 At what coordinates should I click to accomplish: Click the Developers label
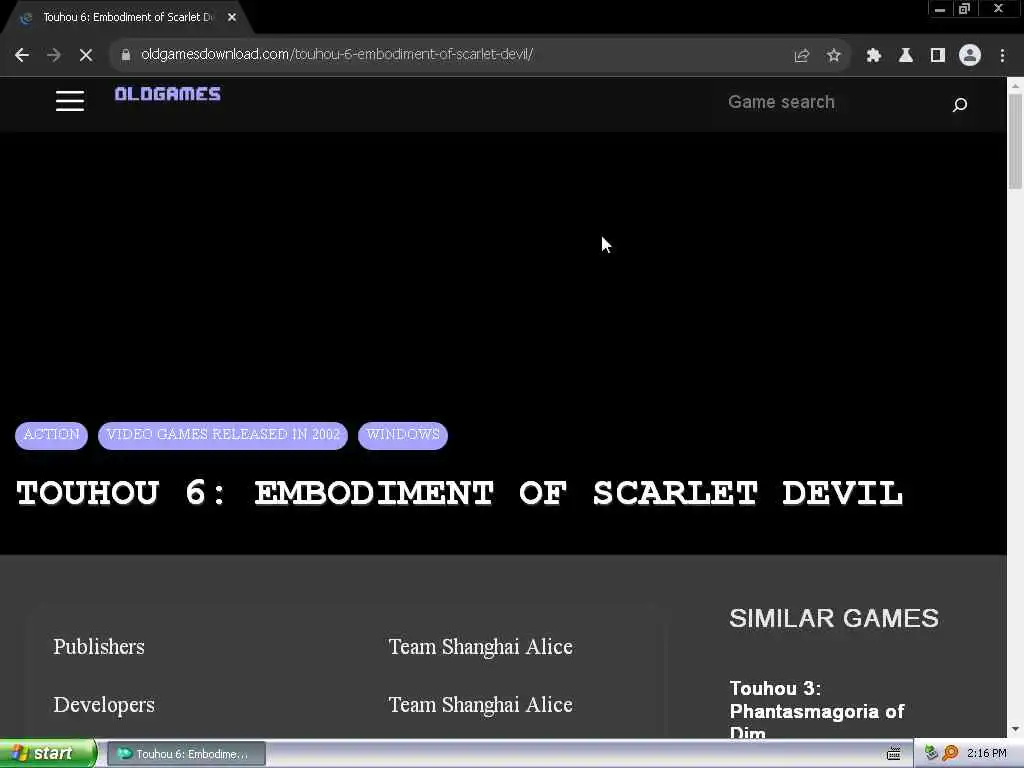click(104, 705)
